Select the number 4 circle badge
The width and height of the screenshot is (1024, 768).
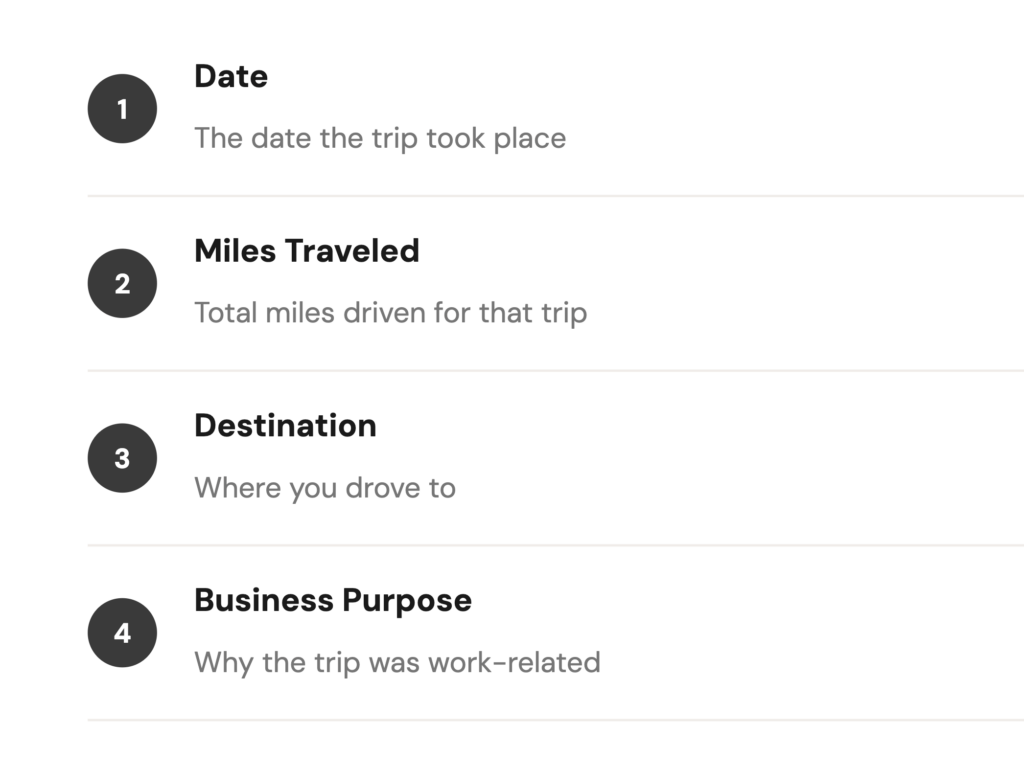pyautogui.click(x=122, y=633)
